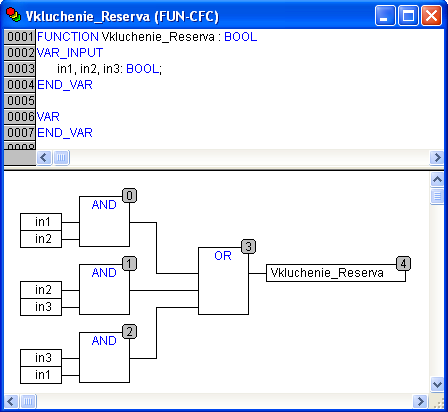Click the in3 input of bottom AND
The image size is (448, 412).
41,358
